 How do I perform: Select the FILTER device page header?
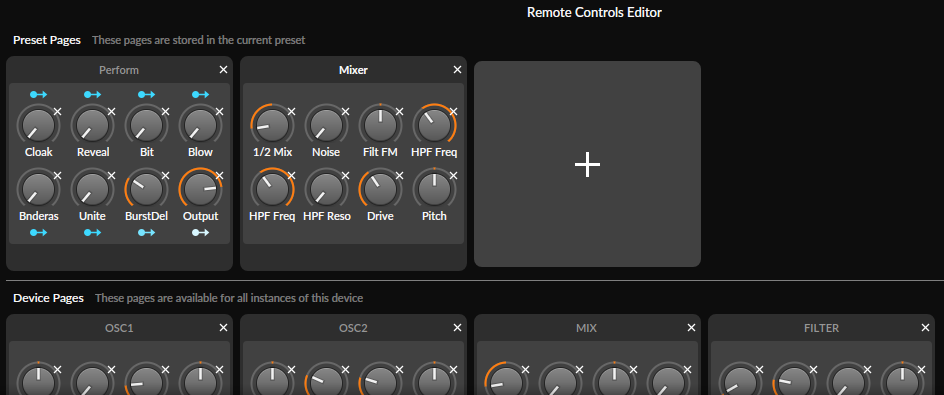click(x=821, y=328)
